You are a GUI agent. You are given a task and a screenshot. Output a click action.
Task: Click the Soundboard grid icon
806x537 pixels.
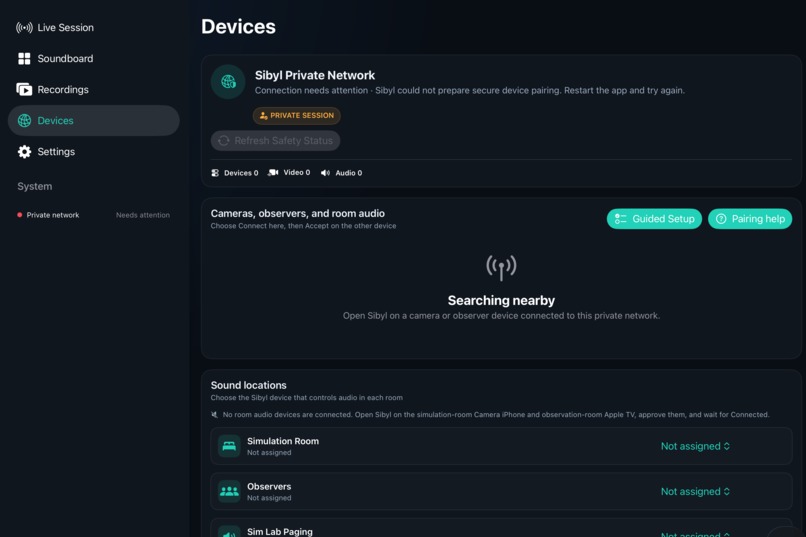click(x=24, y=59)
